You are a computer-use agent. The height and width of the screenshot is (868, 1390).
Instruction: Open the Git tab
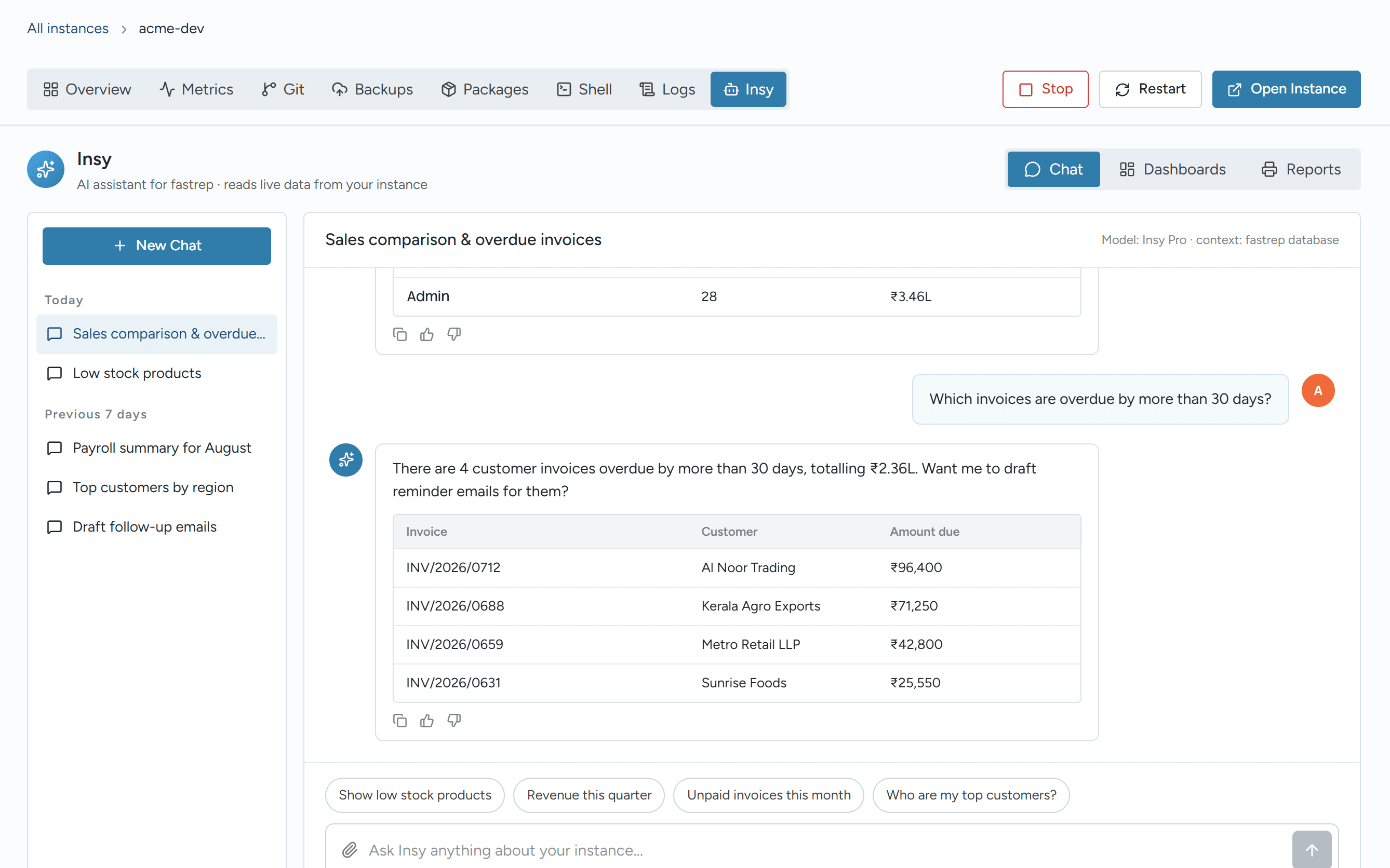click(283, 89)
